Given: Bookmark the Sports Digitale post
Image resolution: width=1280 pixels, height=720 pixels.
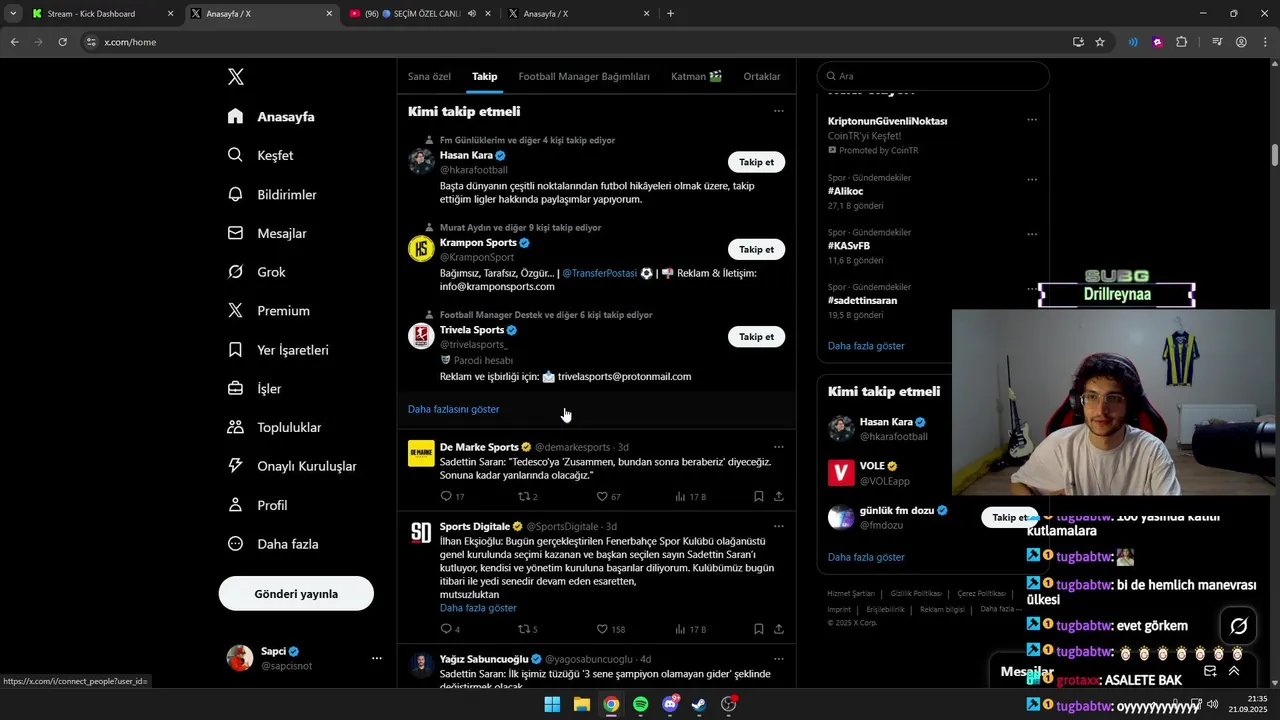Looking at the screenshot, I should coord(758,629).
